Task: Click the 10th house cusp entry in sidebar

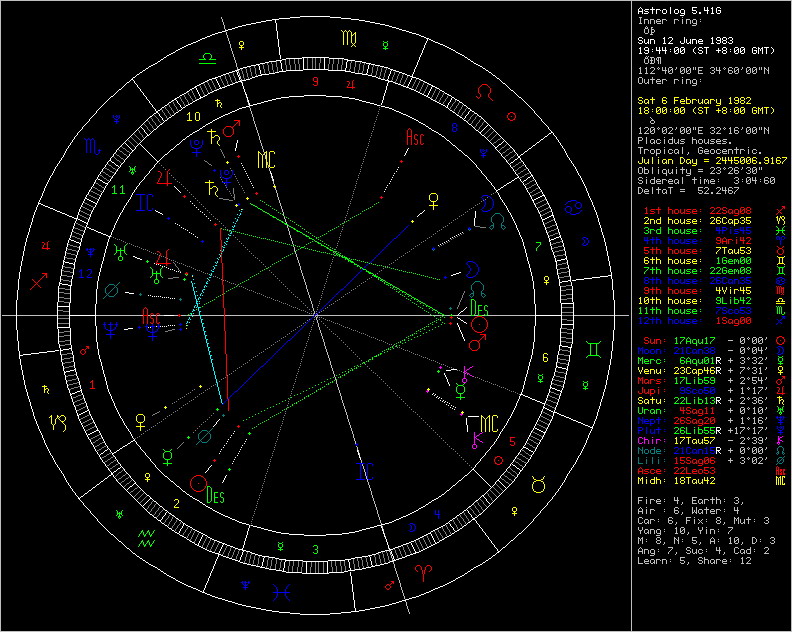Action: 706,300
